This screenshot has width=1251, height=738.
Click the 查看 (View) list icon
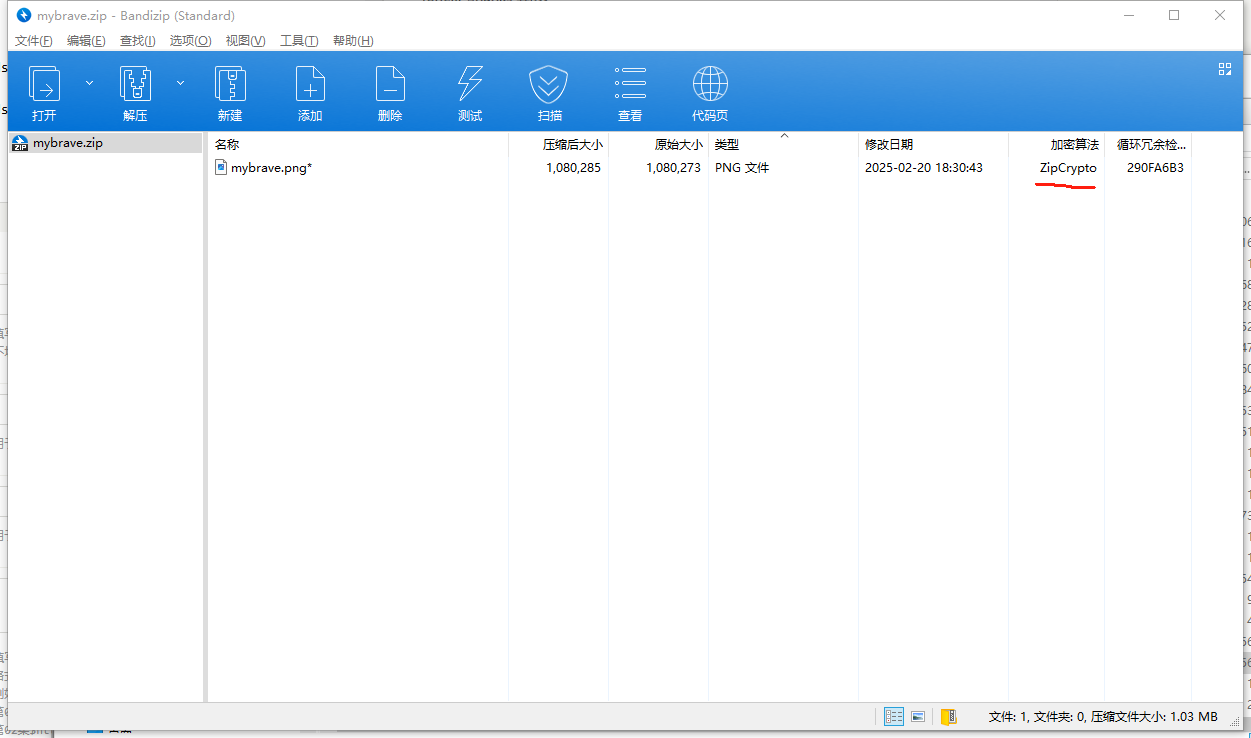pyautogui.click(x=630, y=84)
